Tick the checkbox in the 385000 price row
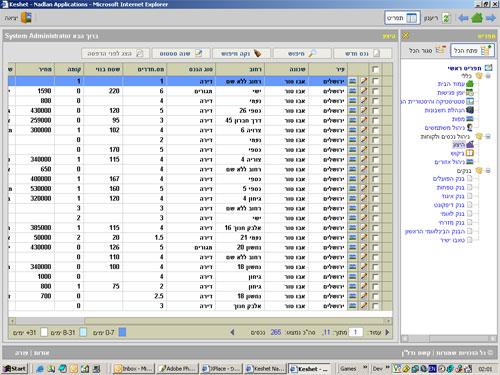This screenshot has height=375, width=500. point(375,228)
